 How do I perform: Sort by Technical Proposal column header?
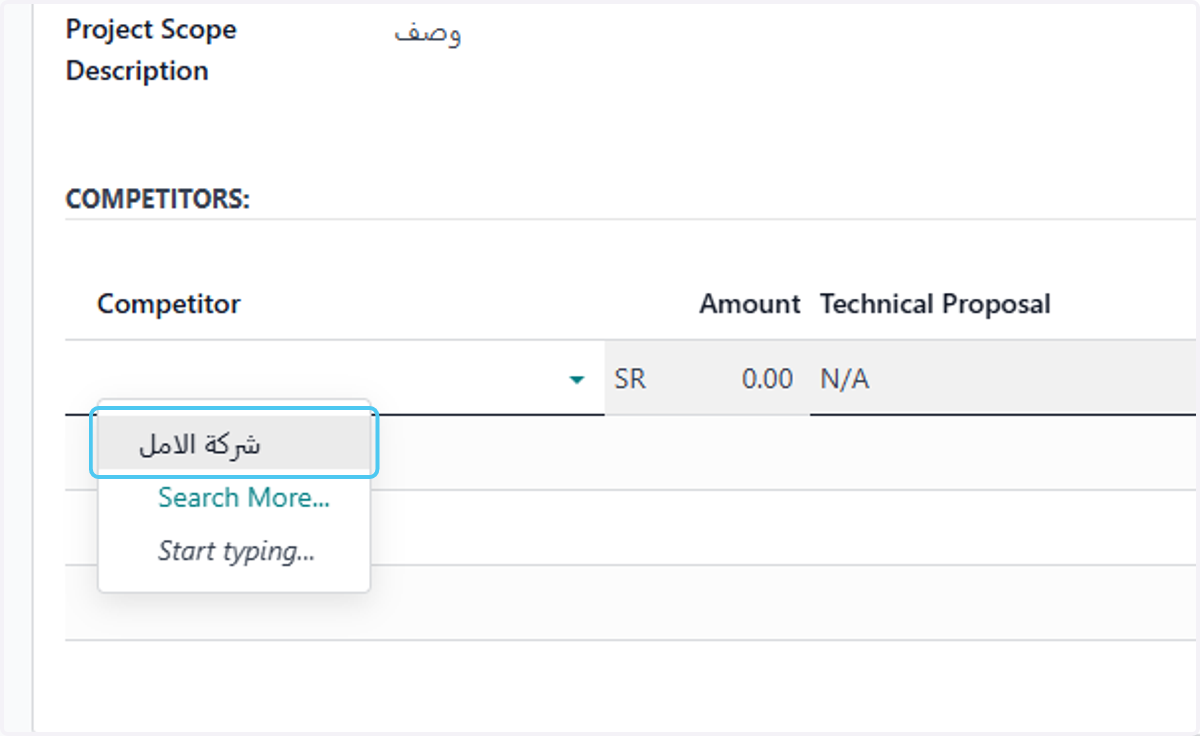pyautogui.click(x=935, y=304)
